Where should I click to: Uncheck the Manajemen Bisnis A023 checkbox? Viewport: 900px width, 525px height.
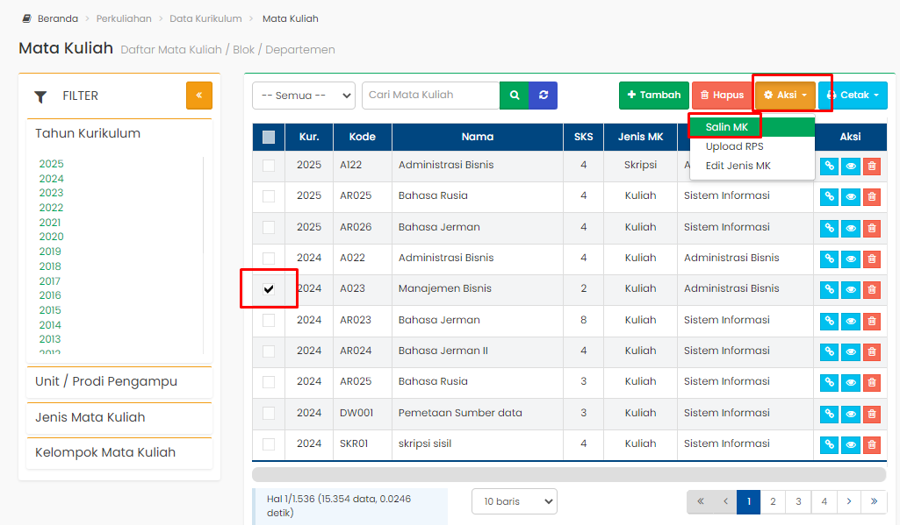(269, 289)
